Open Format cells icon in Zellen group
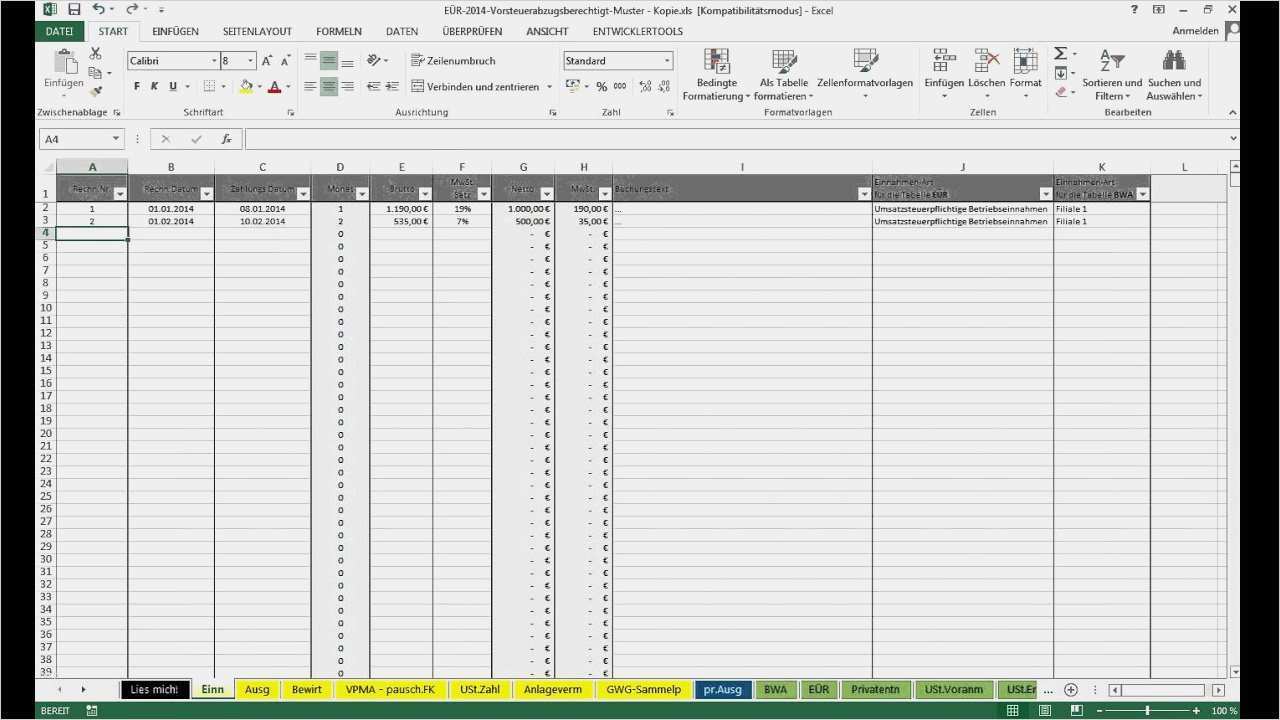1280x720 pixels. (x=1025, y=61)
